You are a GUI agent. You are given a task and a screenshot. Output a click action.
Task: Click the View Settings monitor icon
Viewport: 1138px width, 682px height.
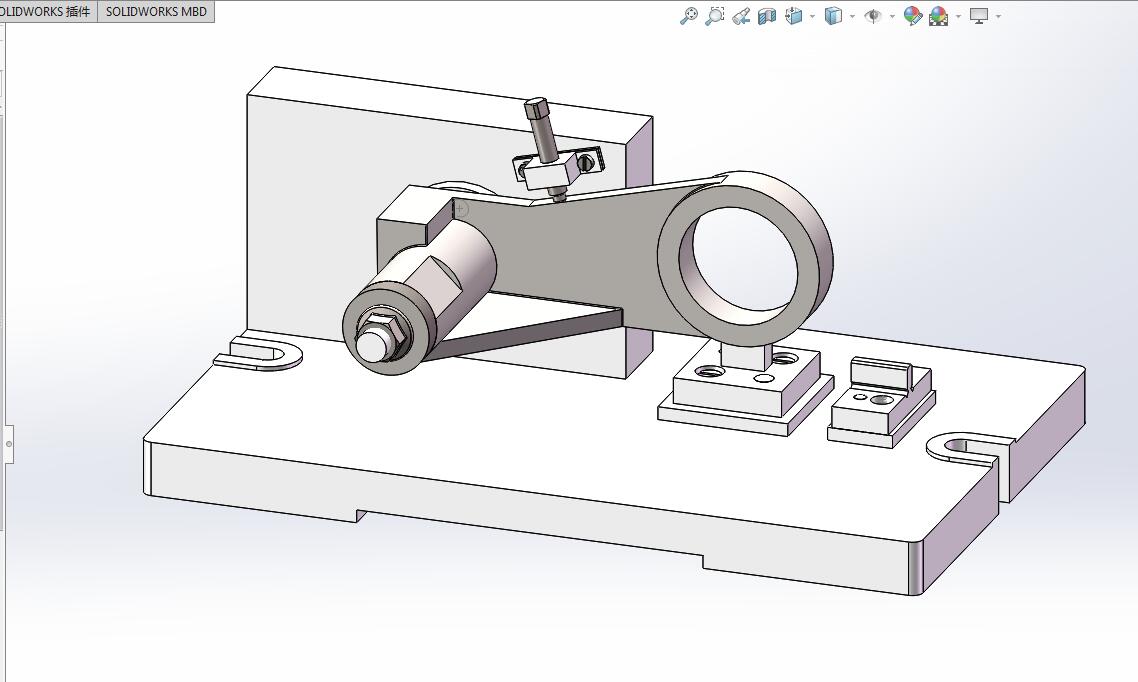[979, 15]
